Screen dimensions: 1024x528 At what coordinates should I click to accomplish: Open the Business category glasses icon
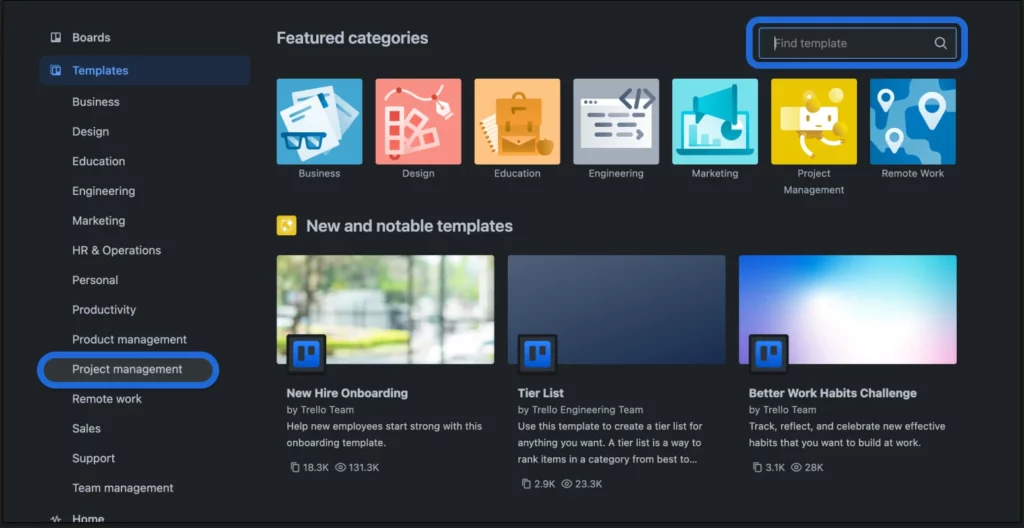[319, 122]
